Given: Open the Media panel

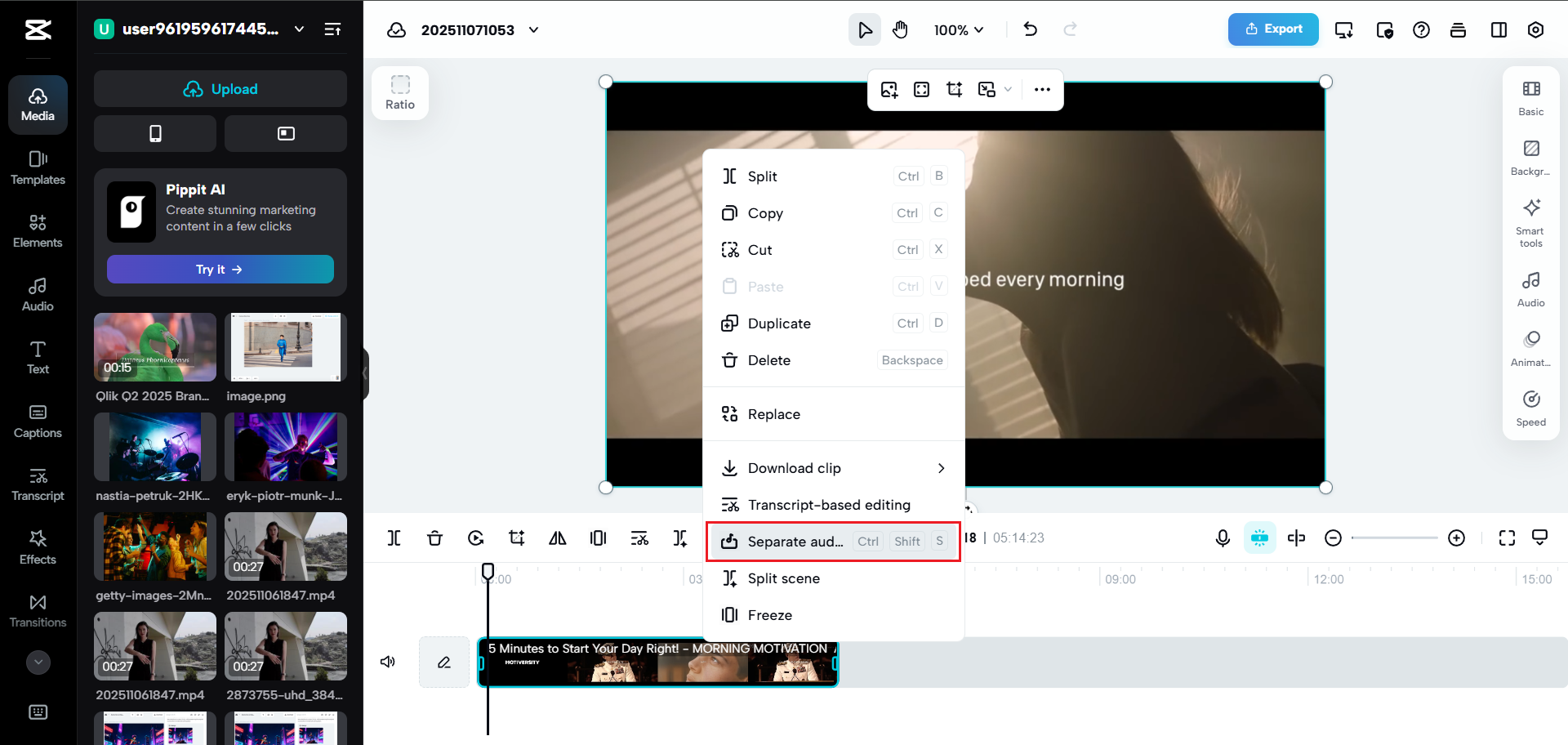Looking at the screenshot, I should [38, 105].
